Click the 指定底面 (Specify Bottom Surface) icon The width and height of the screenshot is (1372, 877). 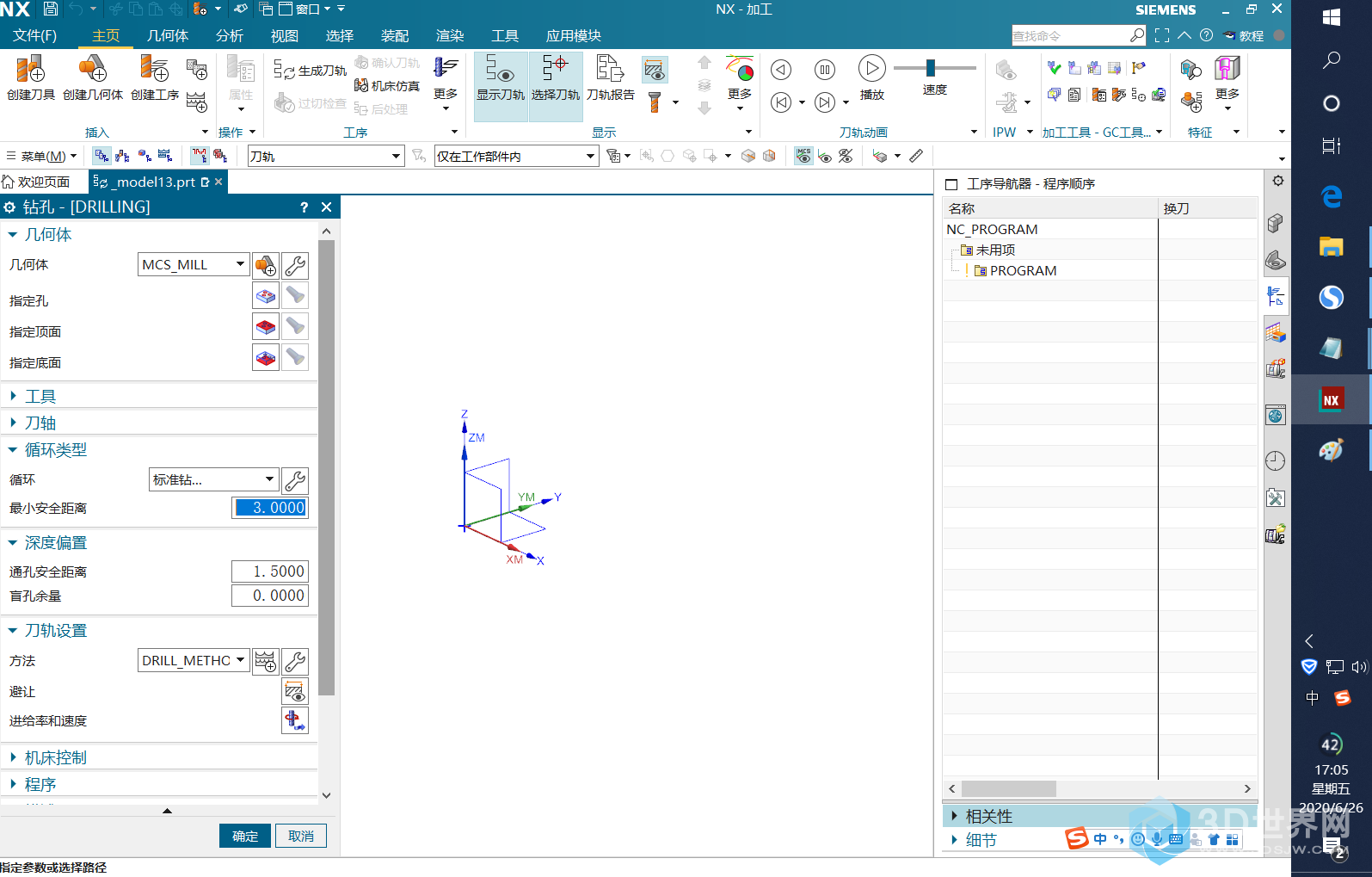click(266, 358)
